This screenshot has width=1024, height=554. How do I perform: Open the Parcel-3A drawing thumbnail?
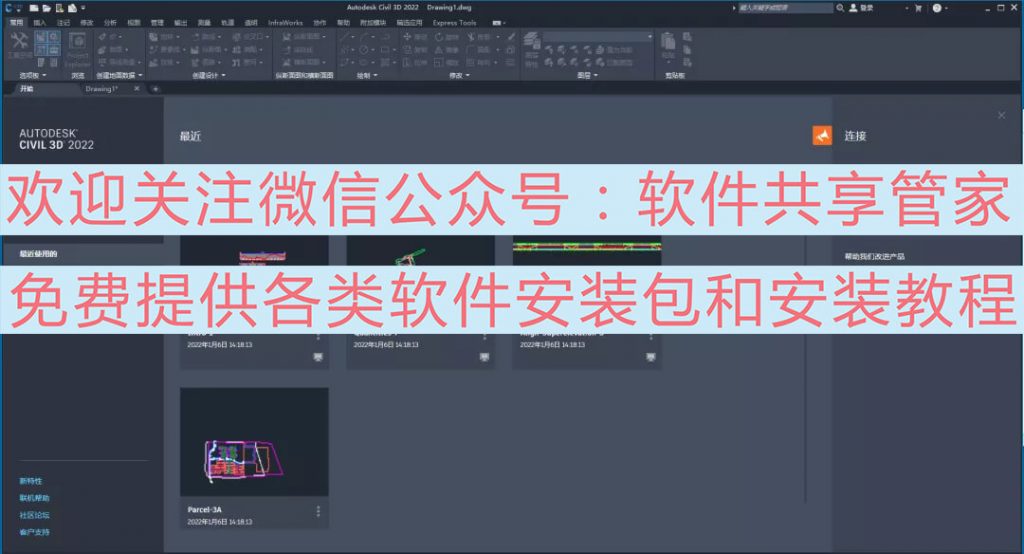click(x=254, y=442)
